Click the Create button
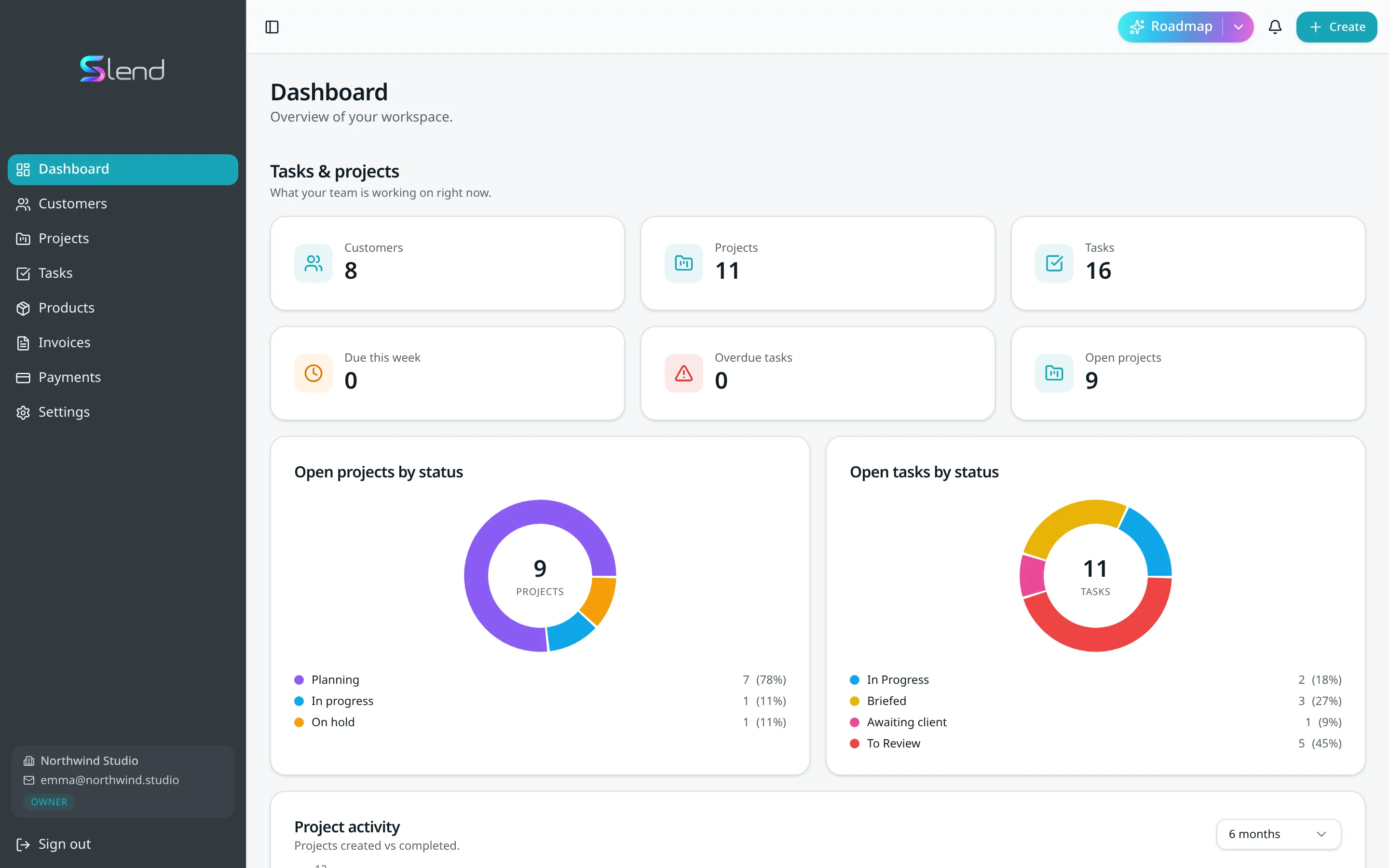This screenshot has width=1389, height=868. coord(1336,27)
